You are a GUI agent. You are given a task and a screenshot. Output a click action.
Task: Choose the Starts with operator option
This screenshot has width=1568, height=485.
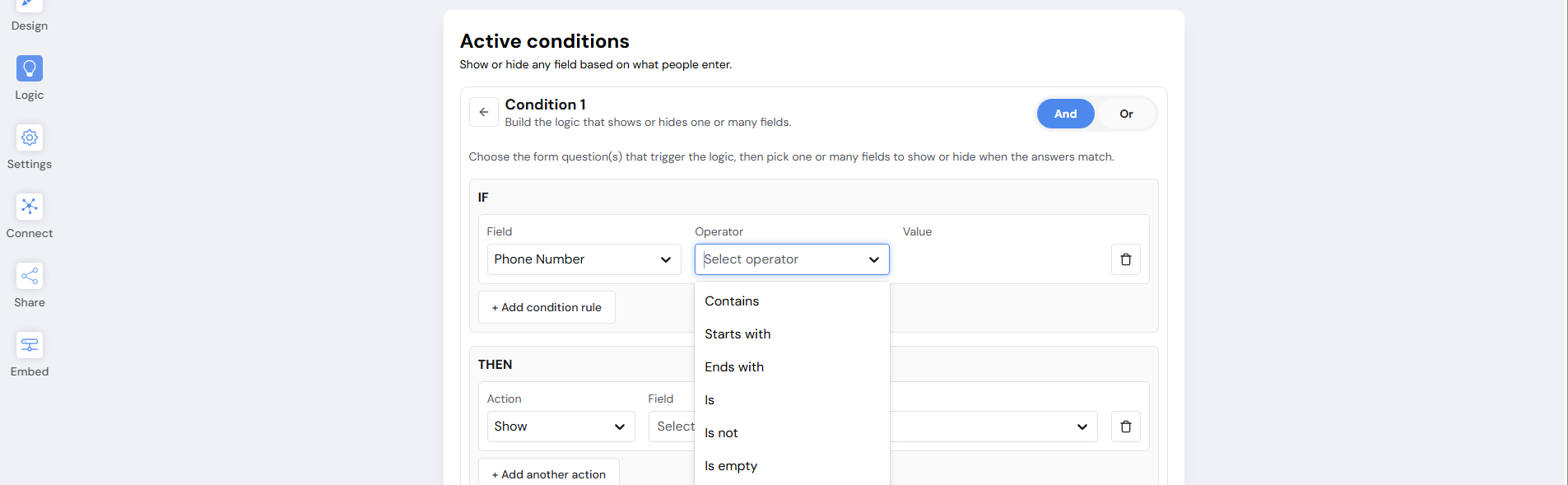pyautogui.click(x=792, y=334)
